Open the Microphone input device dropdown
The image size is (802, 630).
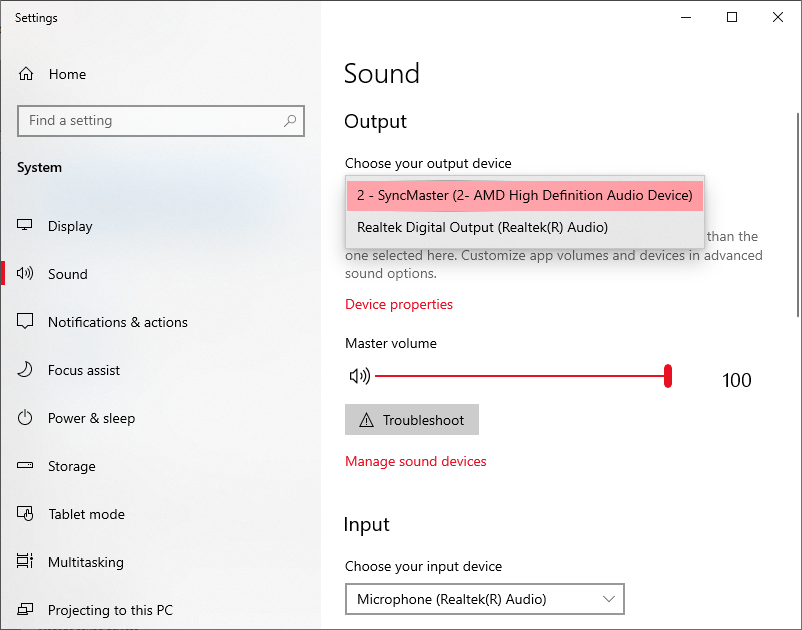coord(484,599)
